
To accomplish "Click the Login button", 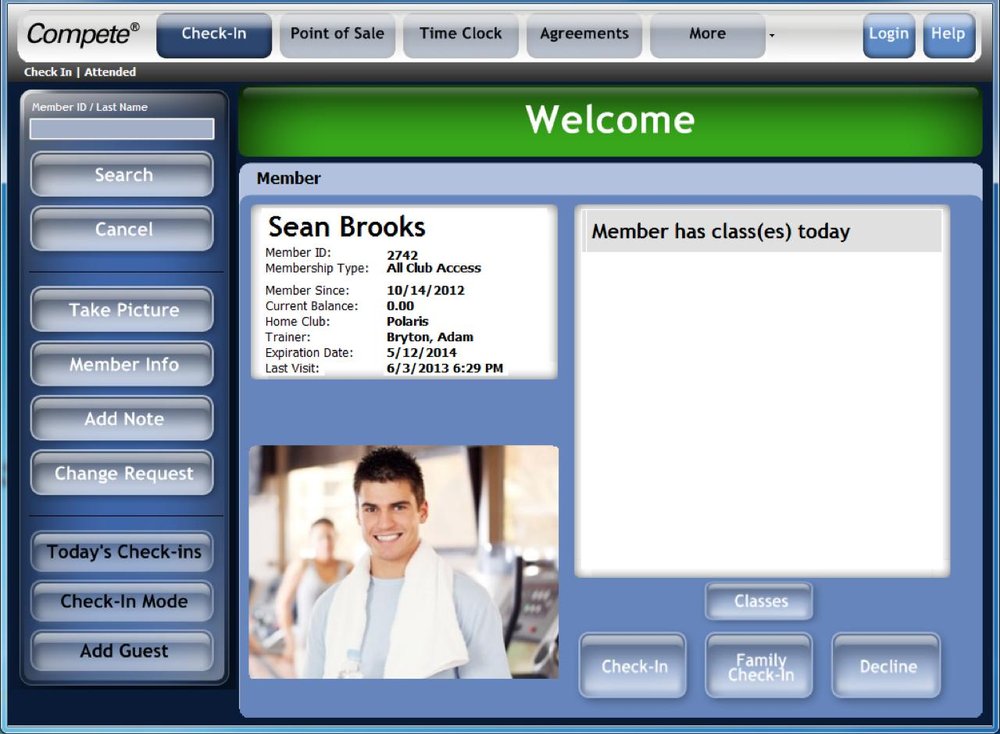I will tap(888, 35).
